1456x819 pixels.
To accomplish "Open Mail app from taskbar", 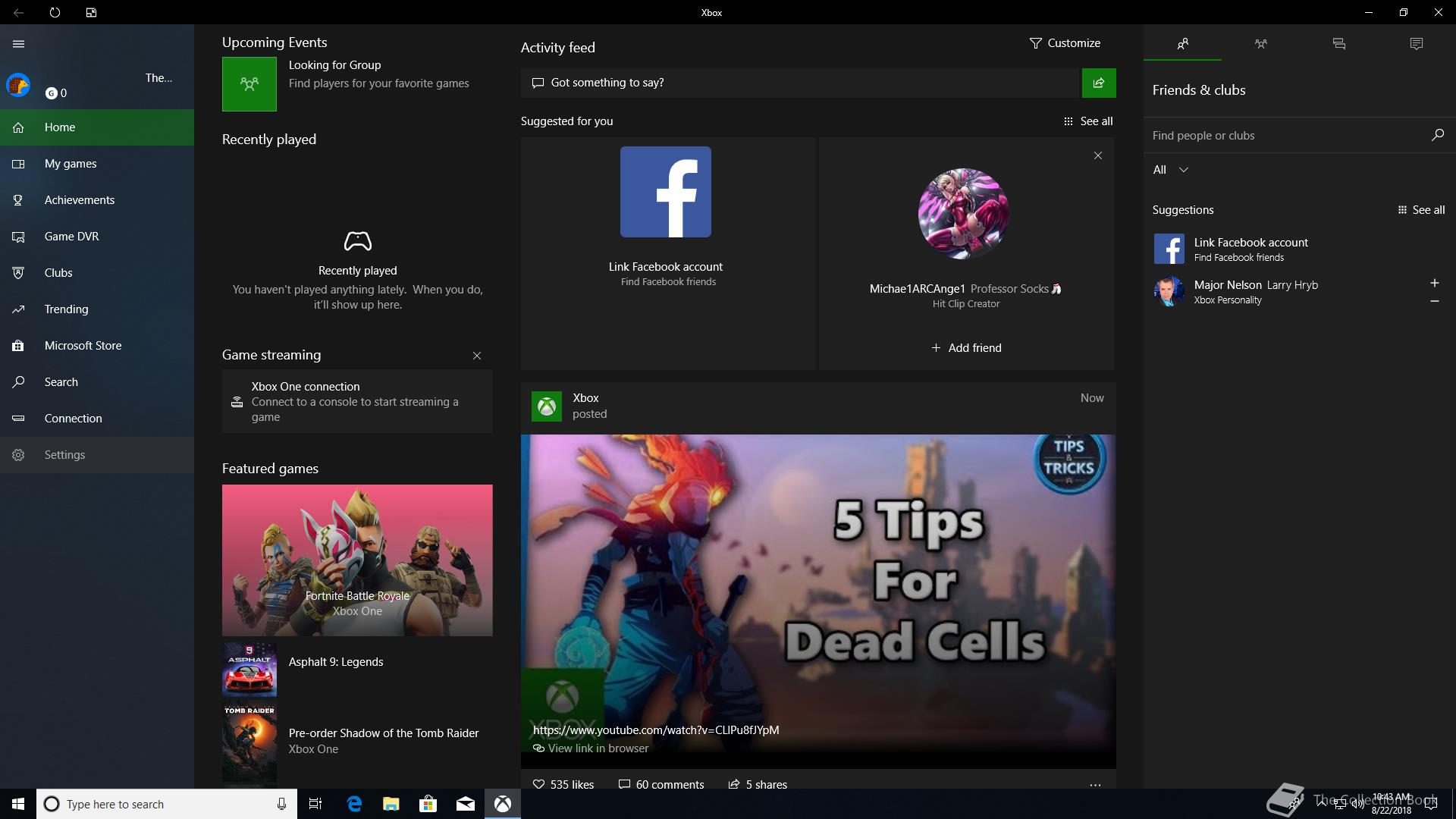I will (x=465, y=804).
